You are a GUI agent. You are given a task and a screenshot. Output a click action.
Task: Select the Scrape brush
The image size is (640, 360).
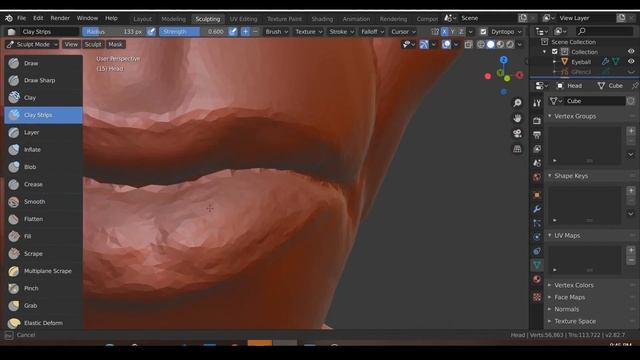coord(43,253)
